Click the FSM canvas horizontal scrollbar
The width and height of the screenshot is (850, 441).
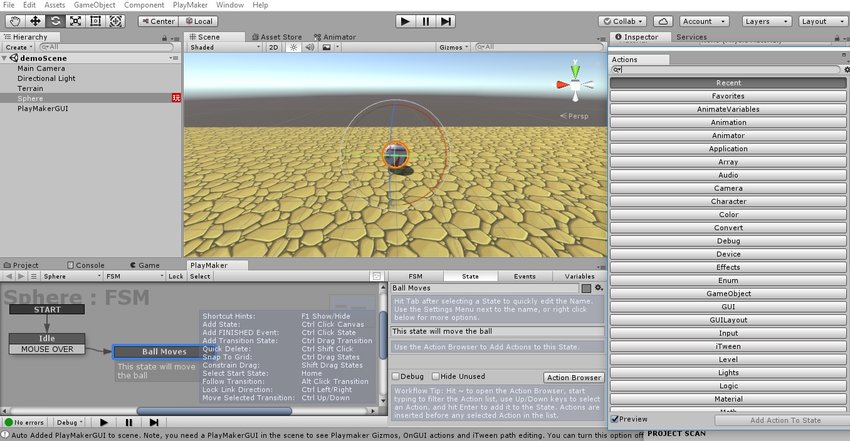click(x=214, y=411)
